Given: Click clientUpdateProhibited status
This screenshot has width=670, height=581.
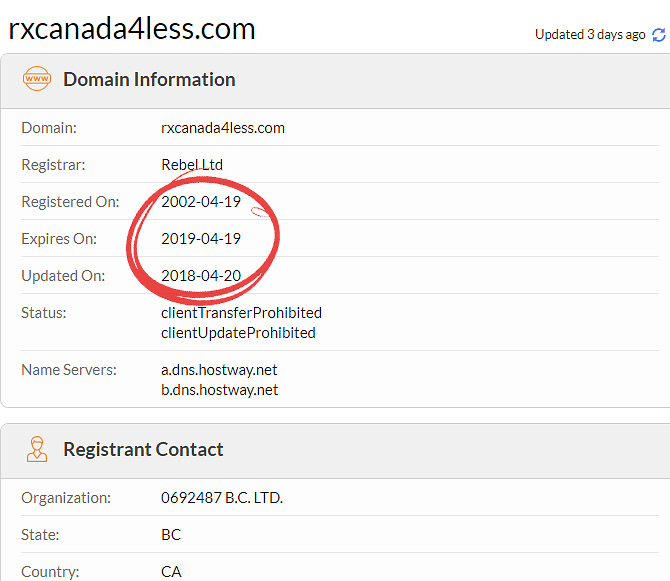Looking at the screenshot, I should coord(238,333).
